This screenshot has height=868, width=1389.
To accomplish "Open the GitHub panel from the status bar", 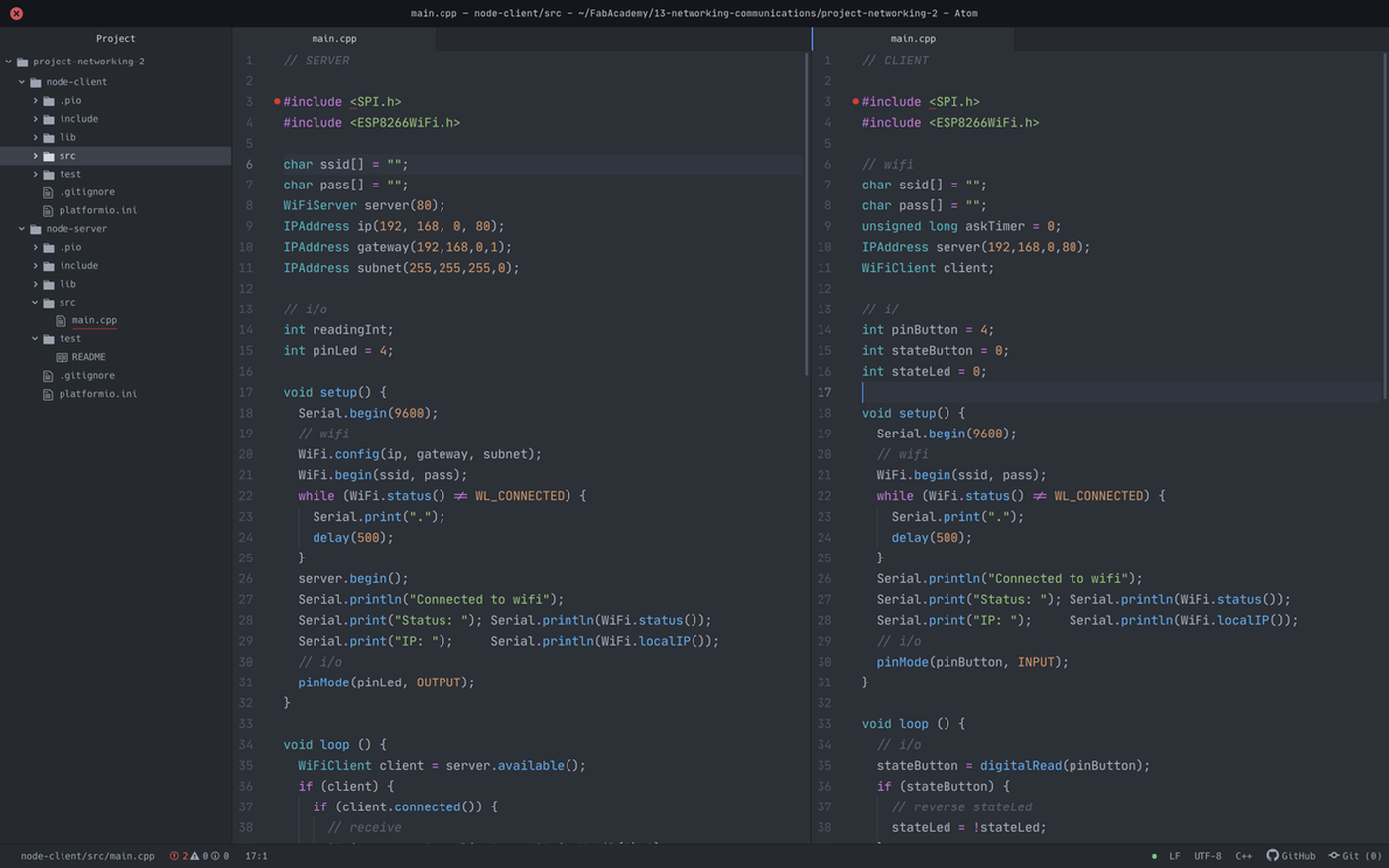I will pos(1291,856).
